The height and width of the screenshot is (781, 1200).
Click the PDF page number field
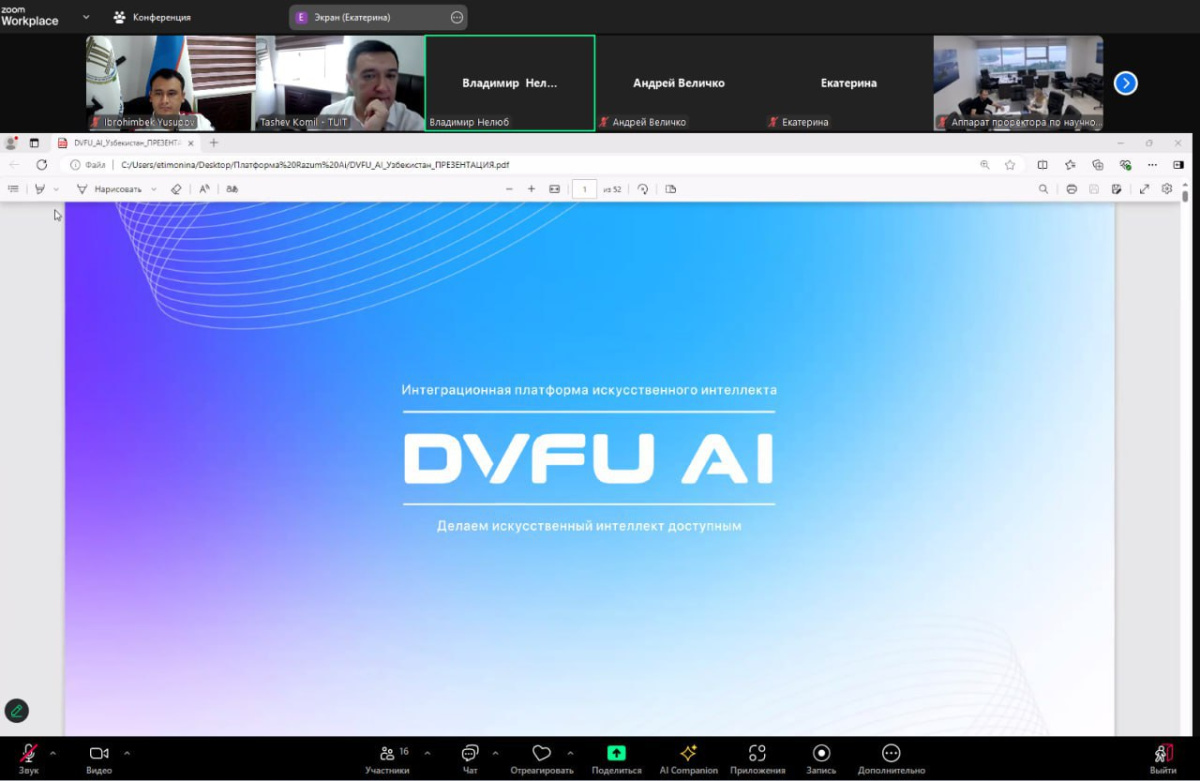(584, 189)
